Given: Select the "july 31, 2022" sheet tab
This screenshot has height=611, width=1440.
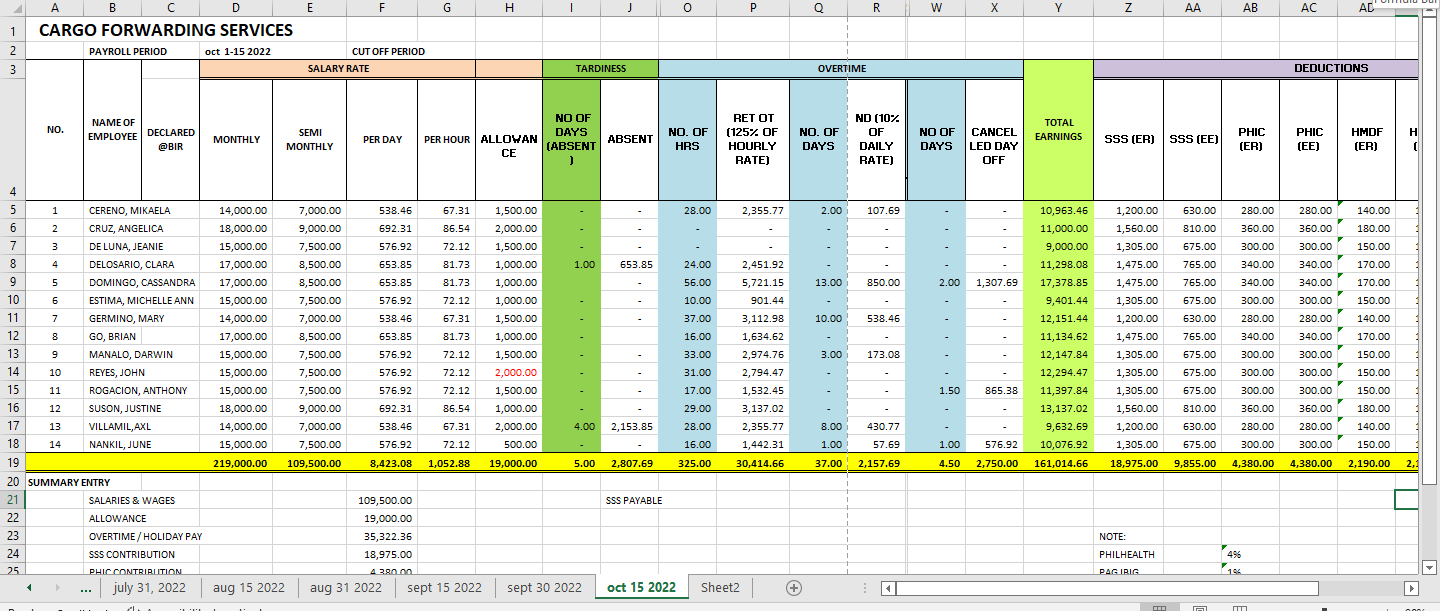Looking at the screenshot, I should coord(150,587).
